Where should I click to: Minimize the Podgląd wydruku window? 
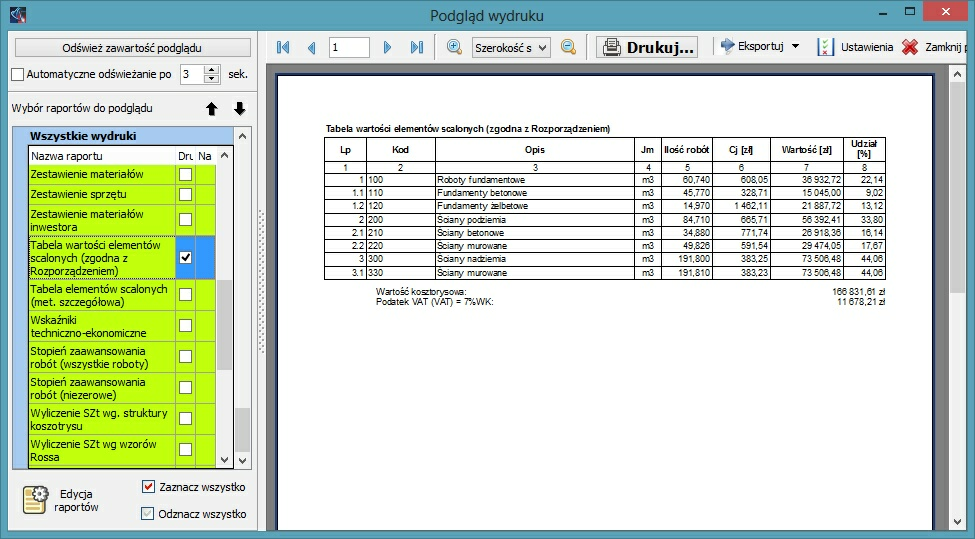(882, 12)
